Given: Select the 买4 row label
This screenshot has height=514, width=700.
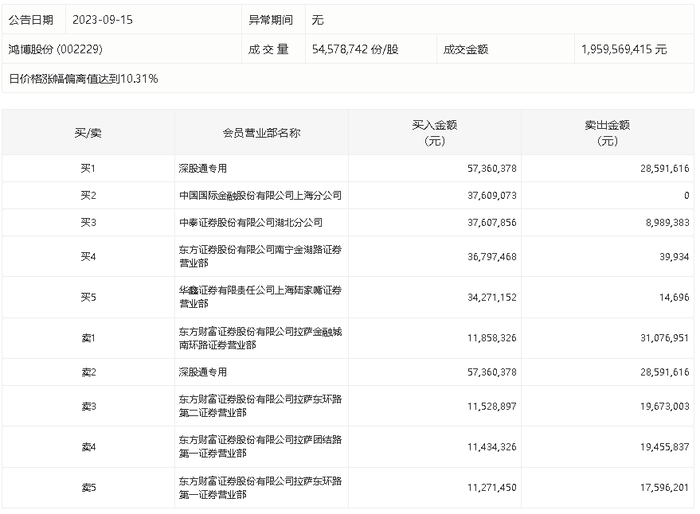Looking at the screenshot, I should (x=88, y=256).
